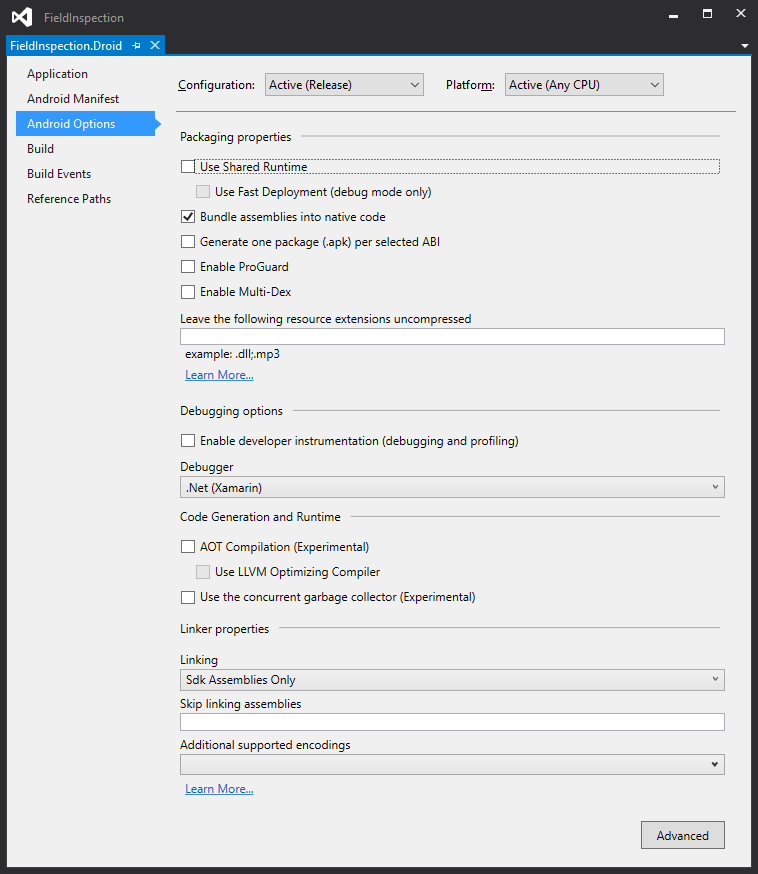
Task: Focus the uncompressed resource extensions field
Action: tap(452, 337)
